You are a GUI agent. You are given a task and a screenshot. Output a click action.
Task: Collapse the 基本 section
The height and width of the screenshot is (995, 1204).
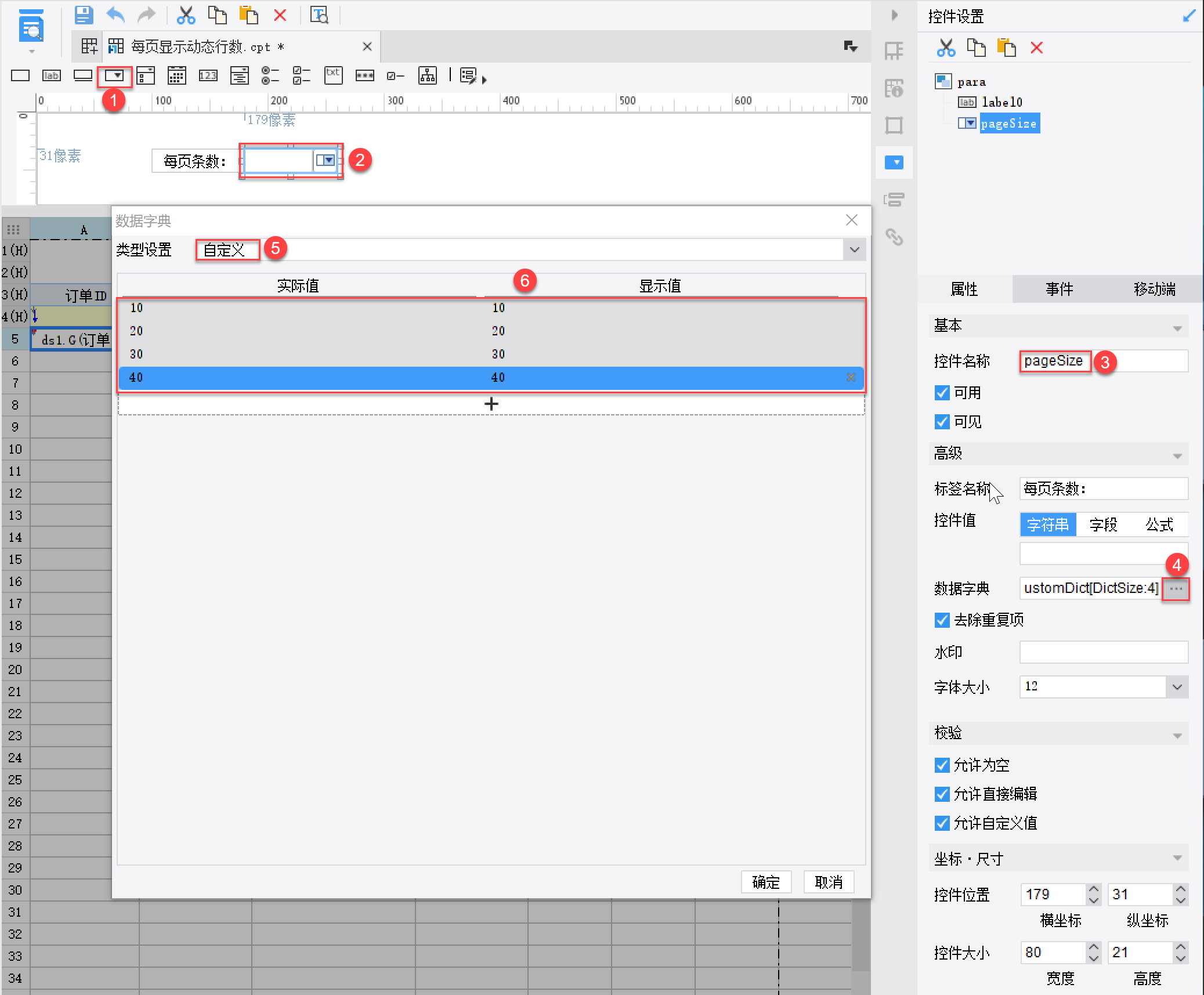point(1177,328)
